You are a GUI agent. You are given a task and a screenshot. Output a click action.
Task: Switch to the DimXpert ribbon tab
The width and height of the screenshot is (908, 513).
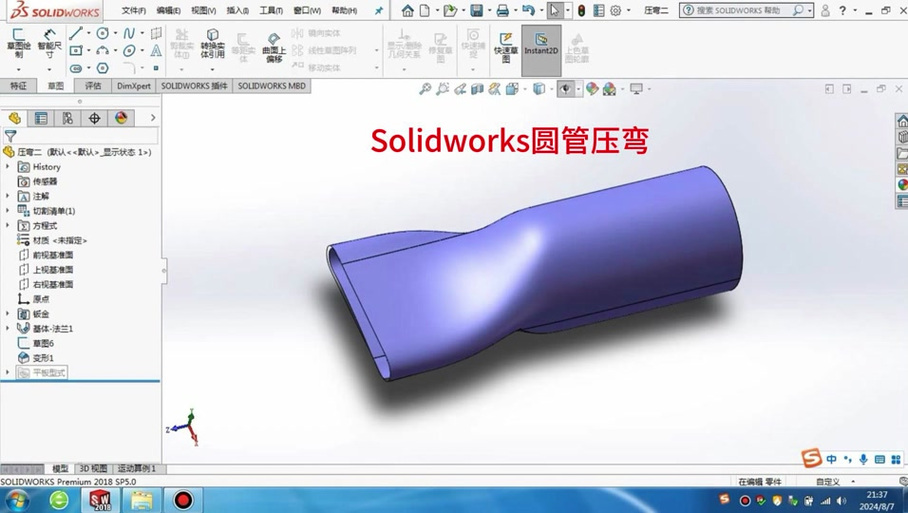(x=134, y=86)
